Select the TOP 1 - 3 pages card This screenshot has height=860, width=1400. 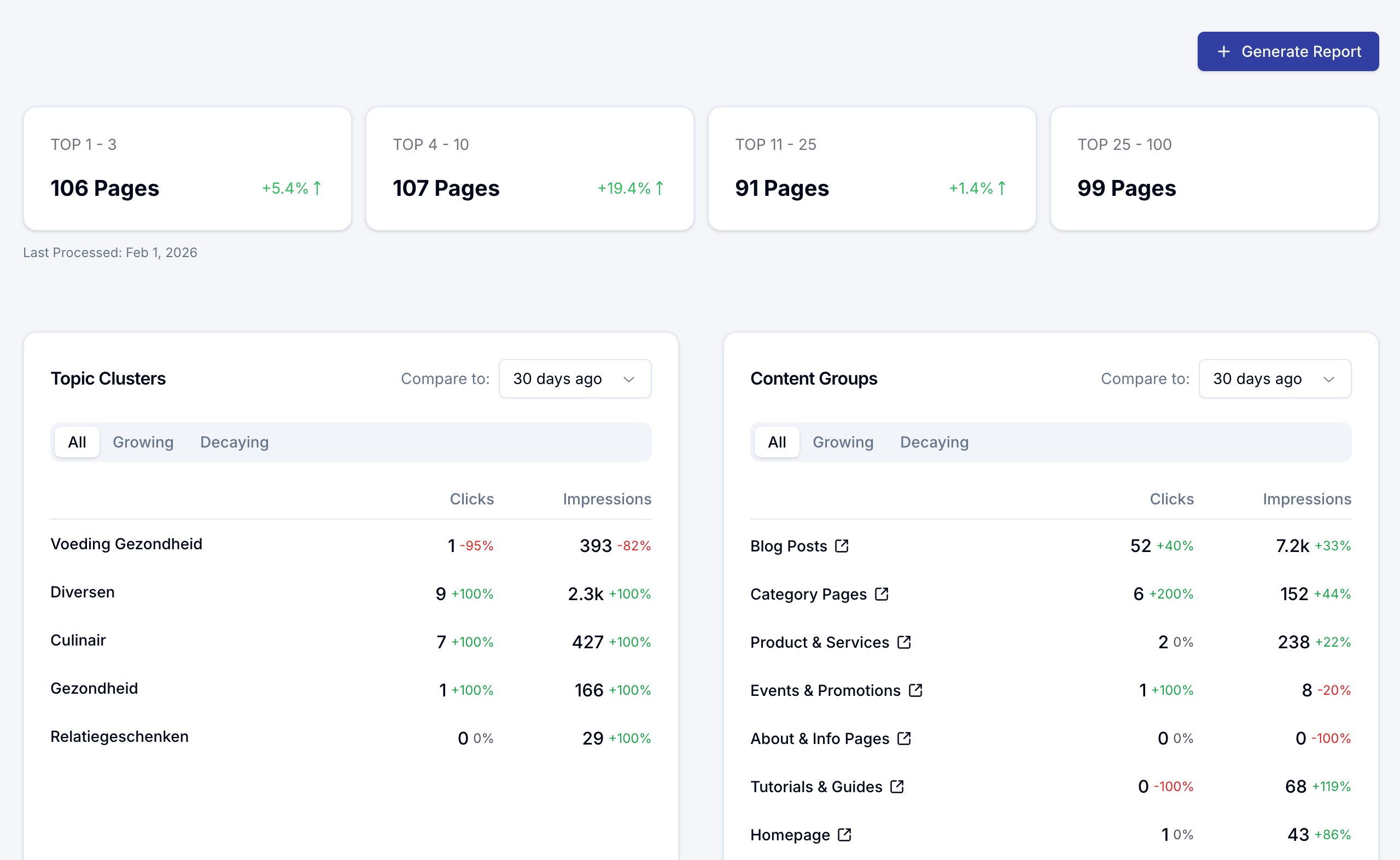(x=188, y=168)
